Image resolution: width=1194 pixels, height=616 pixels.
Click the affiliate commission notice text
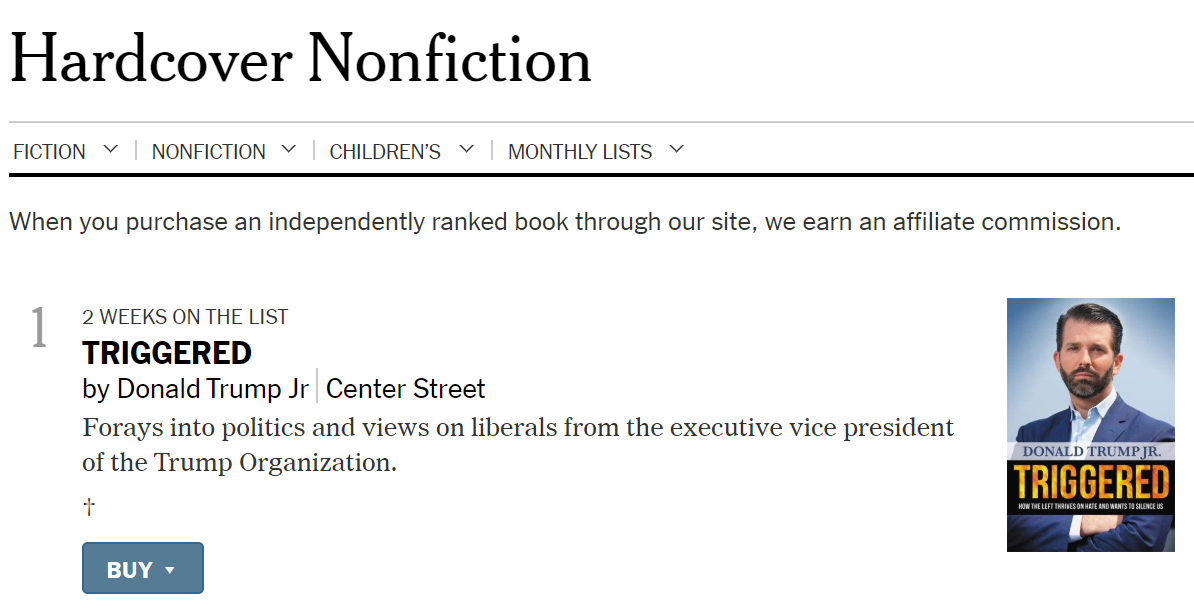pyautogui.click(x=565, y=222)
